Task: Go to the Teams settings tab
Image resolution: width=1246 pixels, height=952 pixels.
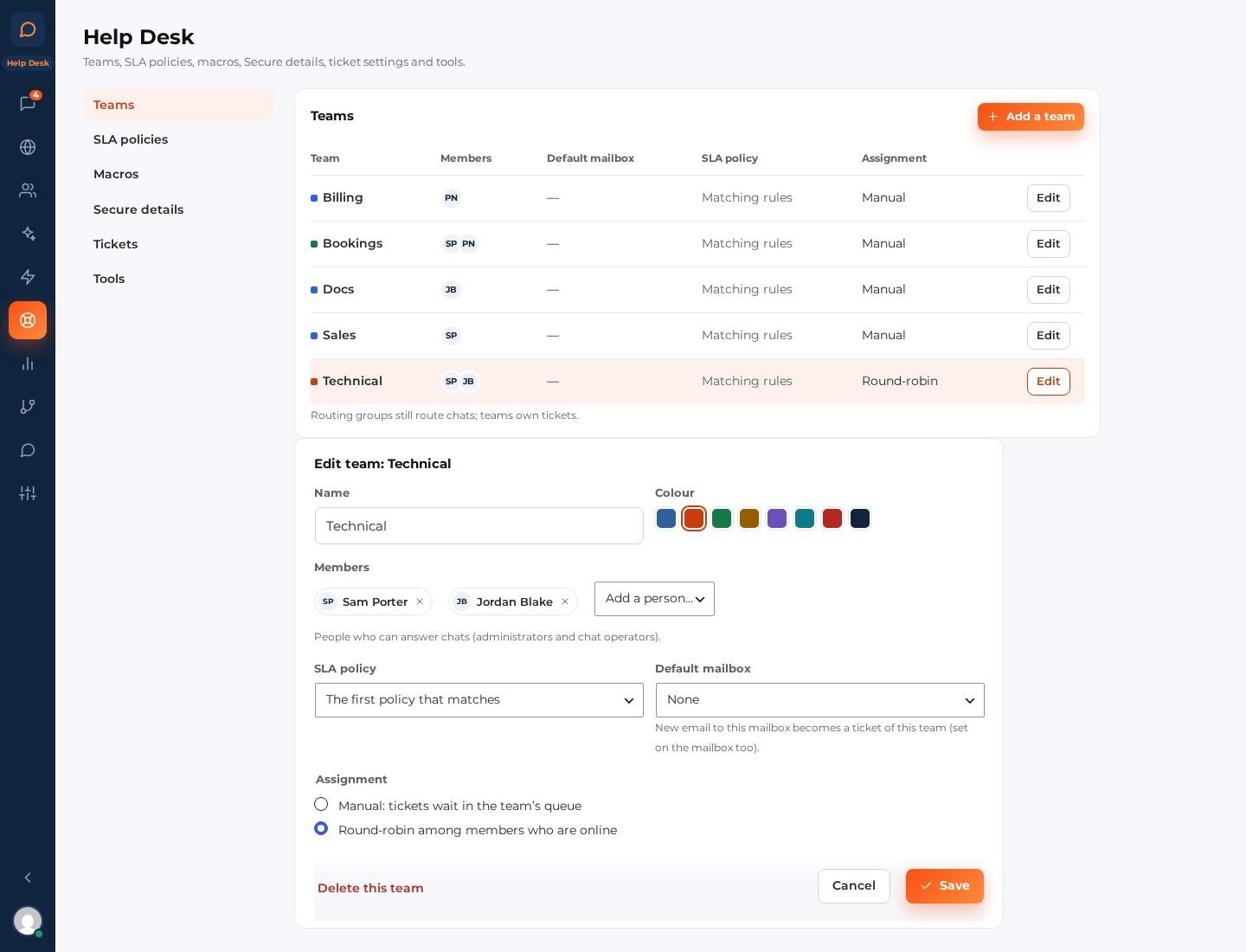Action: tap(178, 105)
